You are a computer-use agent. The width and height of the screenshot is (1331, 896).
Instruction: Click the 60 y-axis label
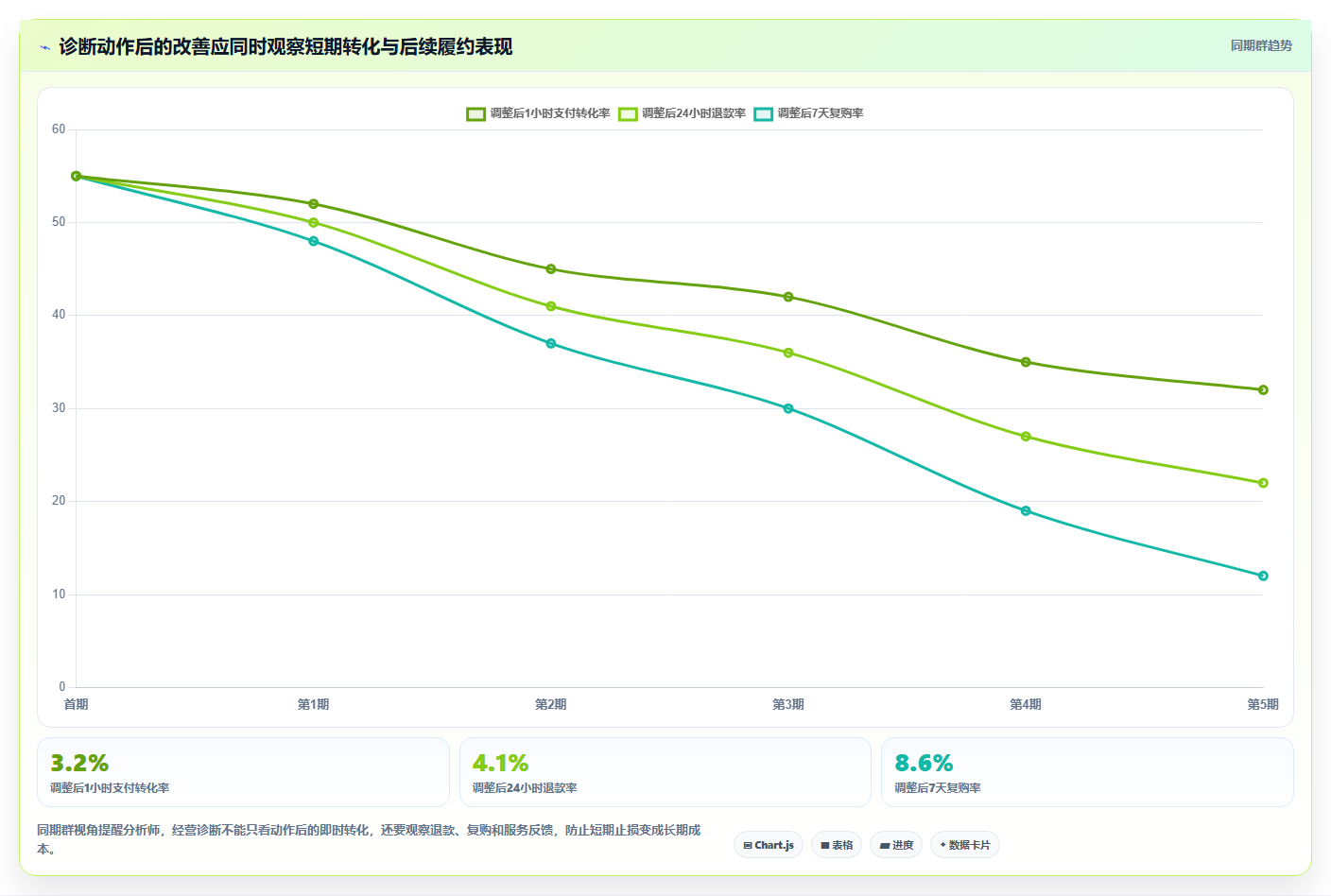pyautogui.click(x=59, y=129)
